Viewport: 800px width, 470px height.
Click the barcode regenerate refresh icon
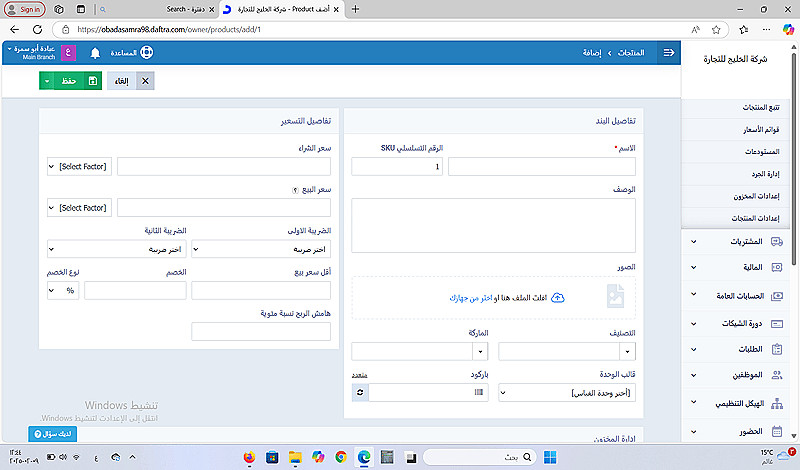(x=360, y=392)
